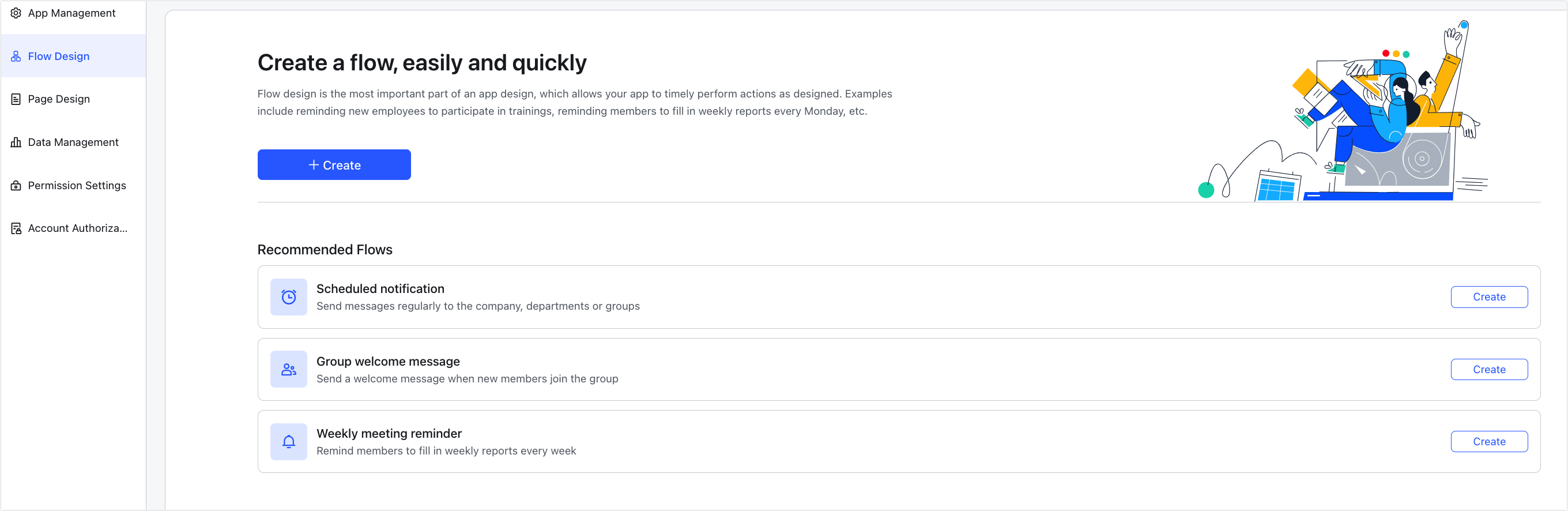Create the Scheduled notification flow

[x=1489, y=297]
